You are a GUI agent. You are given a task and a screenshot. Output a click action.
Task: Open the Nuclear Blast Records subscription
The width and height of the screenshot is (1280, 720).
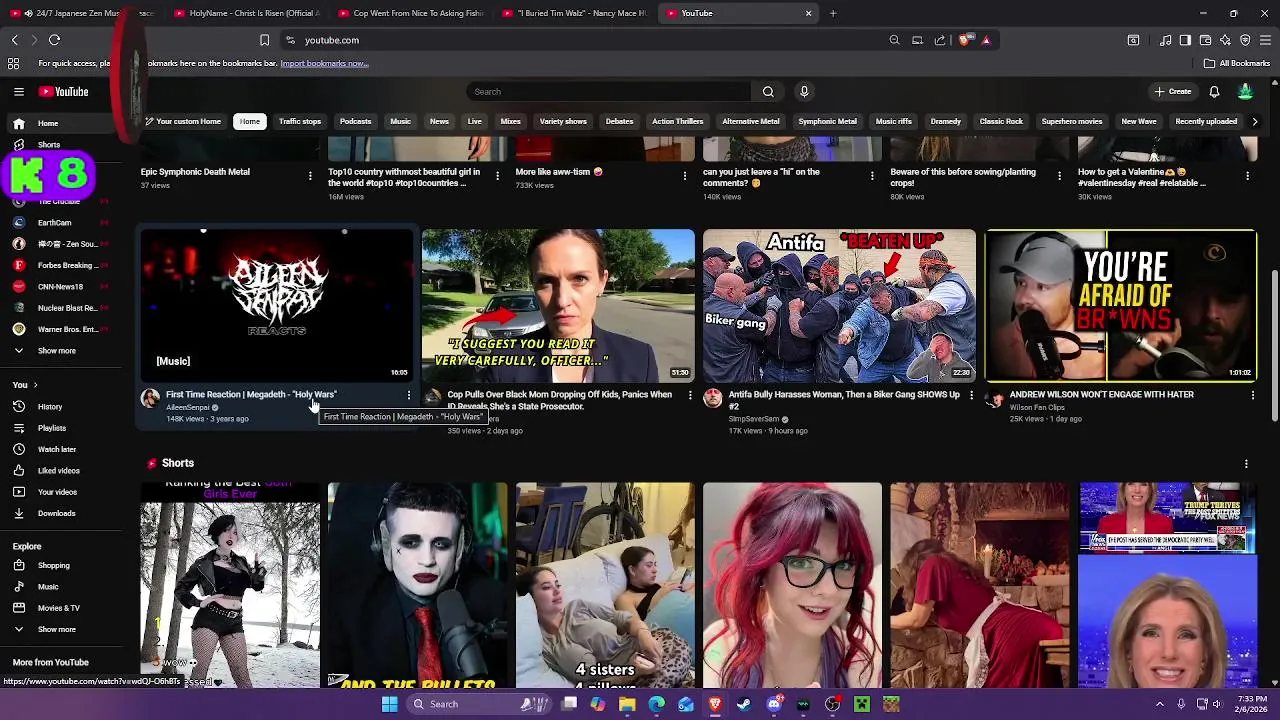tap(66, 308)
